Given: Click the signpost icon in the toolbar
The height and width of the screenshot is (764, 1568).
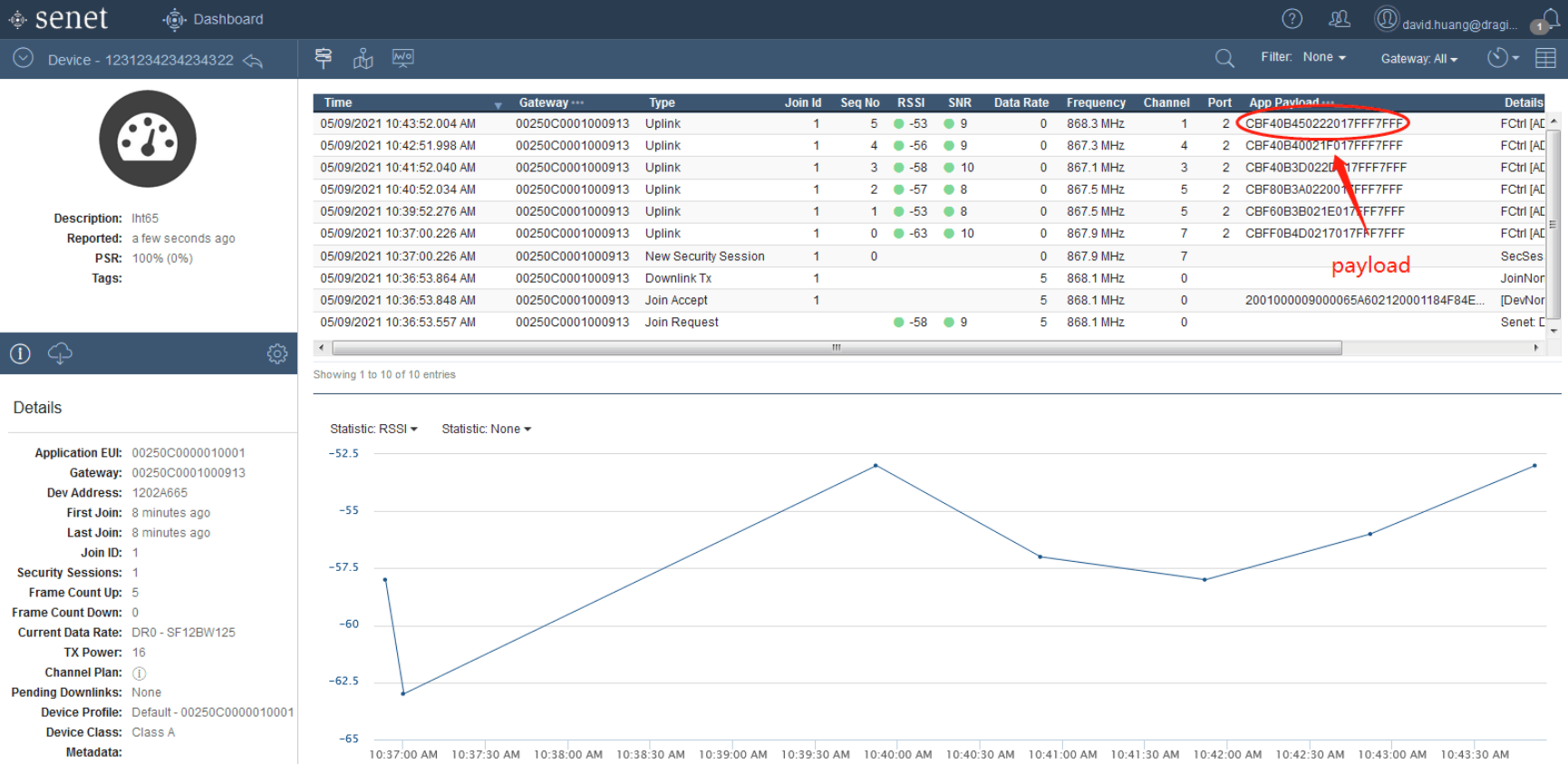Looking at the screenshot, I should [324, 58].
